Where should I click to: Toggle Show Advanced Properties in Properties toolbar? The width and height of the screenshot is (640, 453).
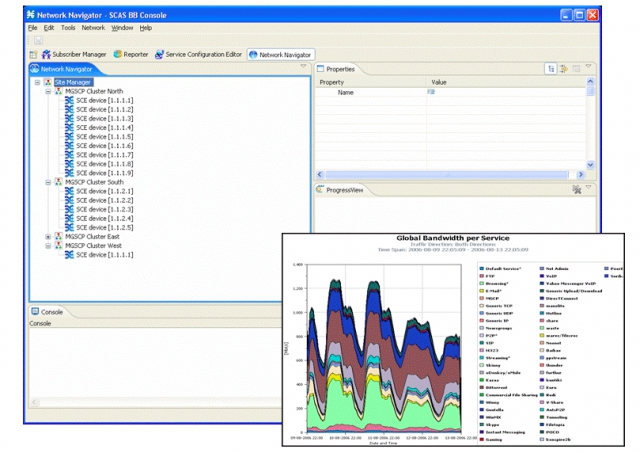[x=564, y=69]
